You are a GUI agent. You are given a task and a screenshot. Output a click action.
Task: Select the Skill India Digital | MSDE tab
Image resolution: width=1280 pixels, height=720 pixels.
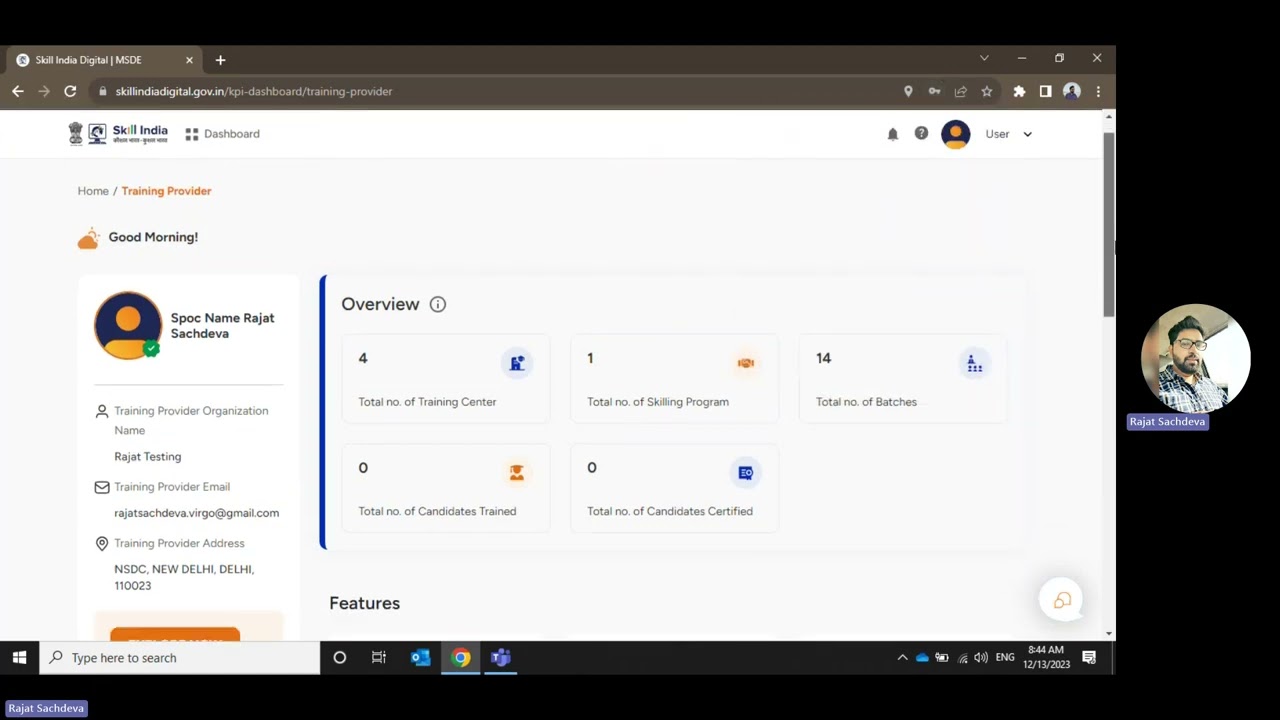click(x=104, y=60)
